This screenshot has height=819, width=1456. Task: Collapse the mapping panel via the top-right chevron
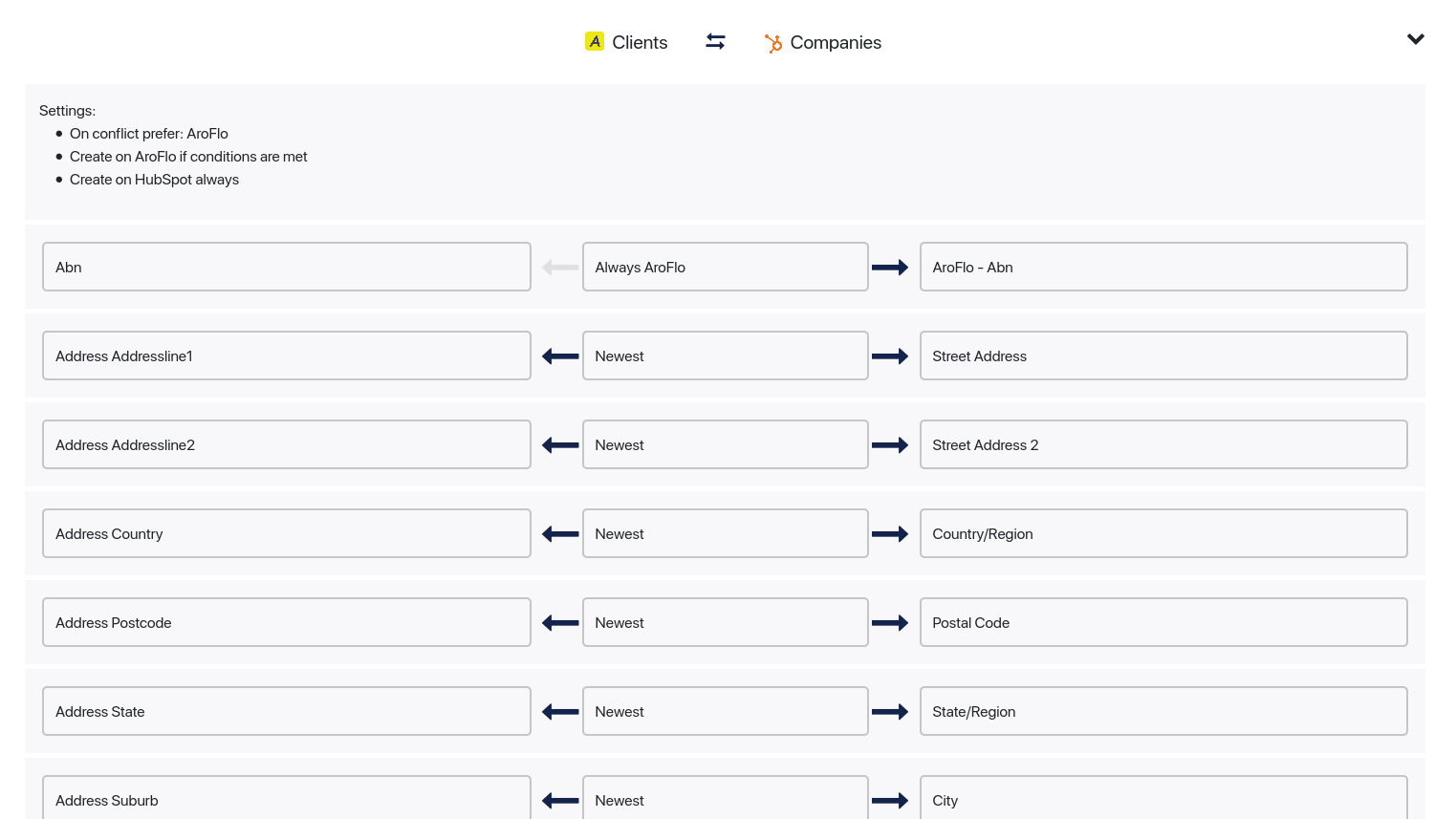(x=1416, y=39)
